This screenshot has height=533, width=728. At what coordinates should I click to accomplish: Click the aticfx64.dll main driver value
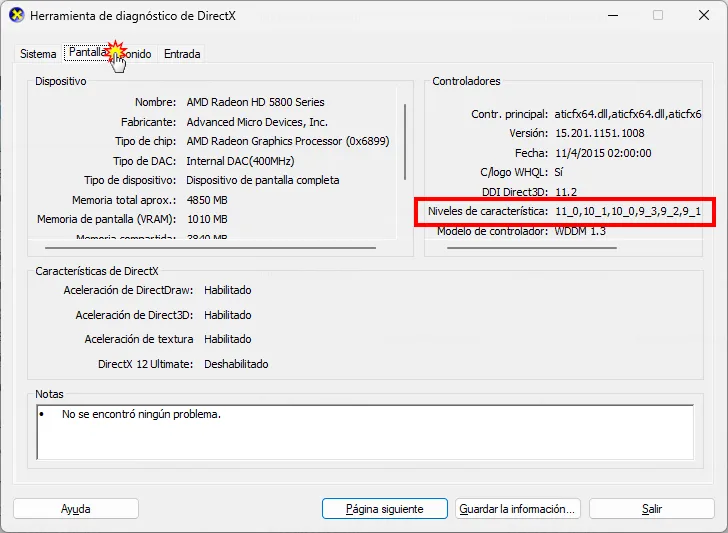tap(628, 114)
